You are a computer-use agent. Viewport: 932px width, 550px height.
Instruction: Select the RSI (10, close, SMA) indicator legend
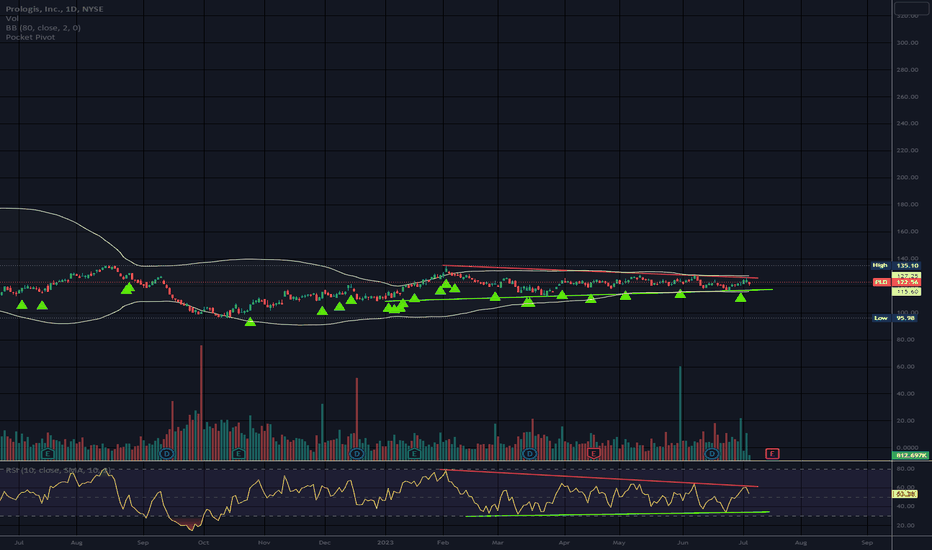pyautogui.click(x=58, y=470)
